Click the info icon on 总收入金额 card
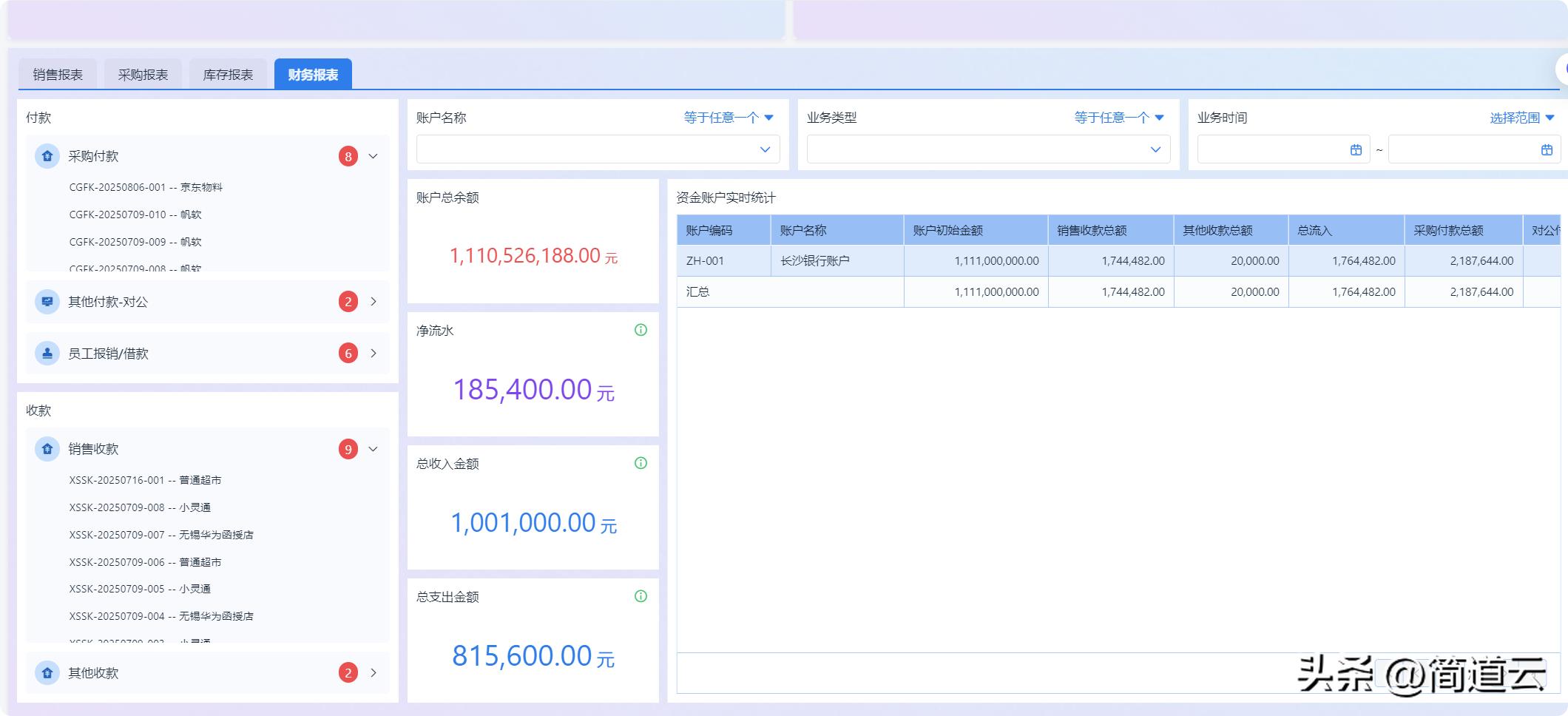This screenshot has height=716, width=1568. [x=641, y=463]
